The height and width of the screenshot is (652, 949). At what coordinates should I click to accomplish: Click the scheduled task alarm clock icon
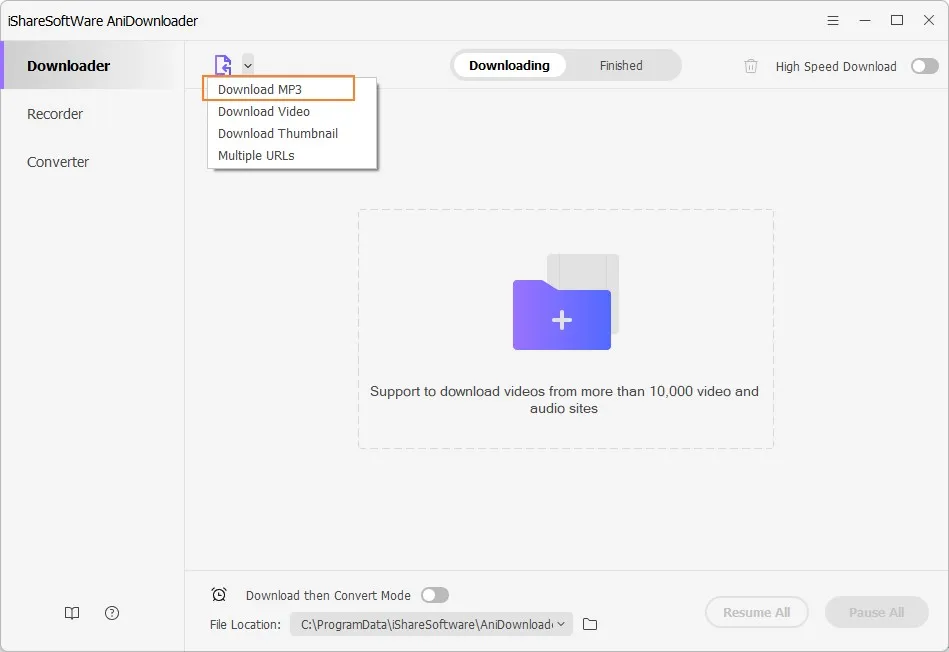(219, 594)
